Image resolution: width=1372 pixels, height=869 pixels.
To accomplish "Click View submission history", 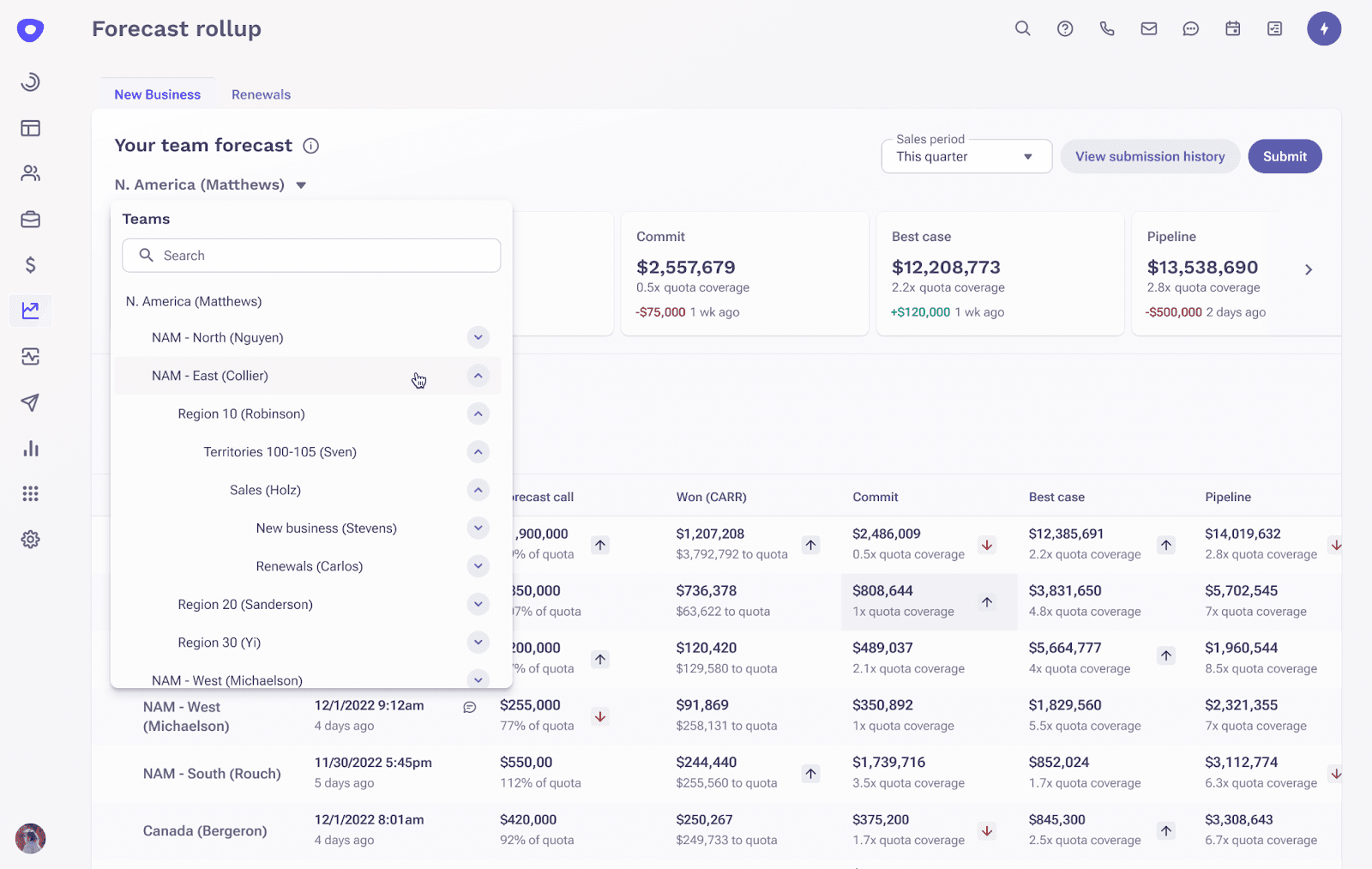I will click(1150, 156).
